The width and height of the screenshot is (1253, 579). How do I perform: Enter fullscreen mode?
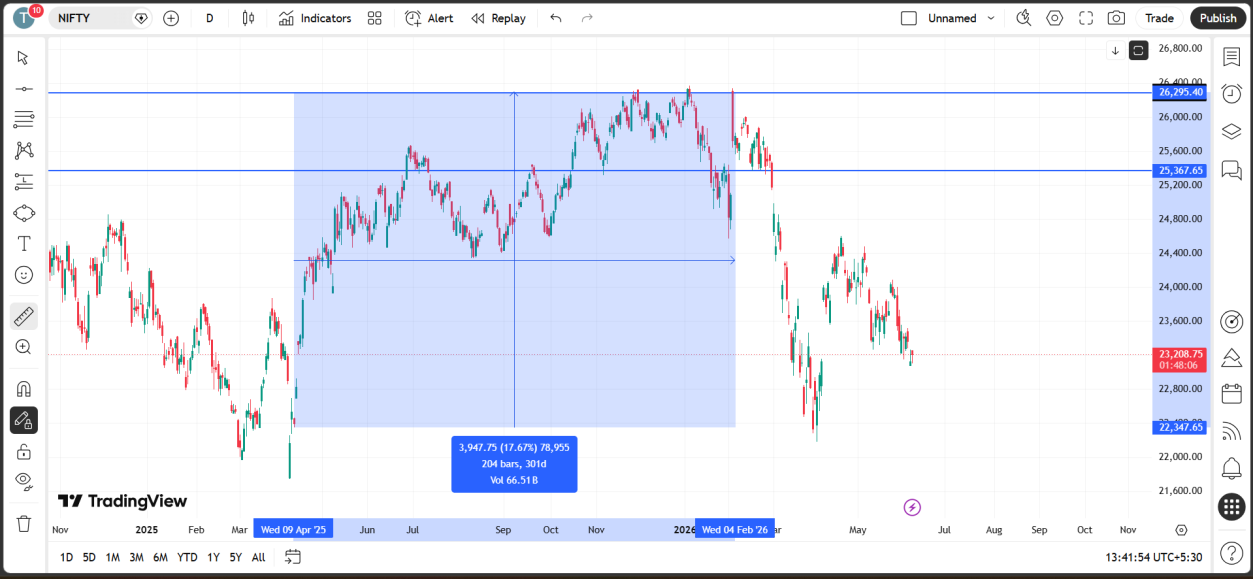pos(1086,18)
